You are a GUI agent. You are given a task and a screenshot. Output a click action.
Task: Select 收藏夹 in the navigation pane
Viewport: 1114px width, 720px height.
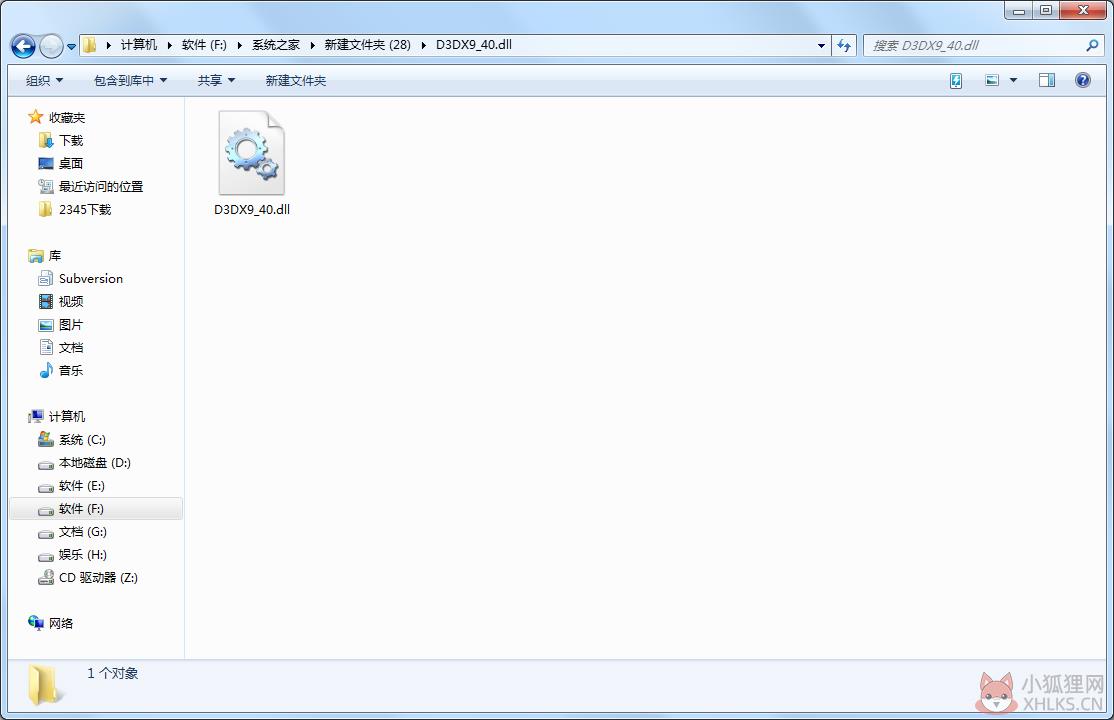coord(67,117)
